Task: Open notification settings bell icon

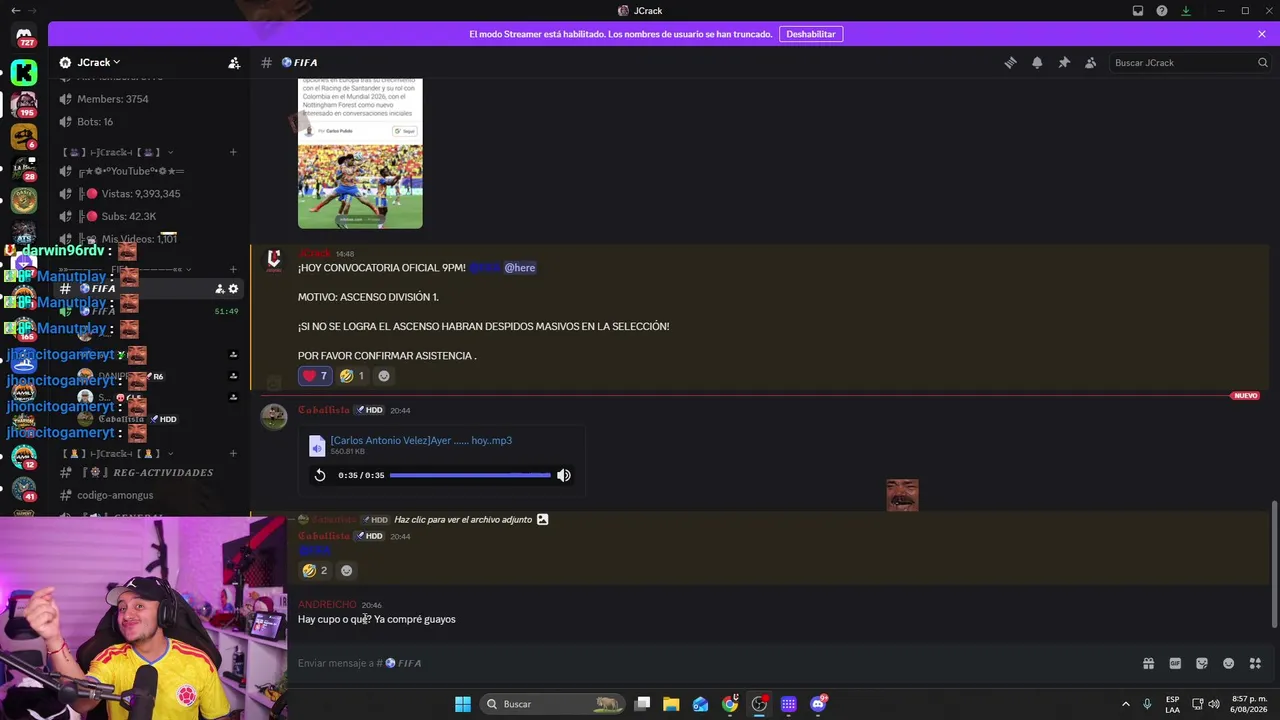Action: tap(1037, 63)
